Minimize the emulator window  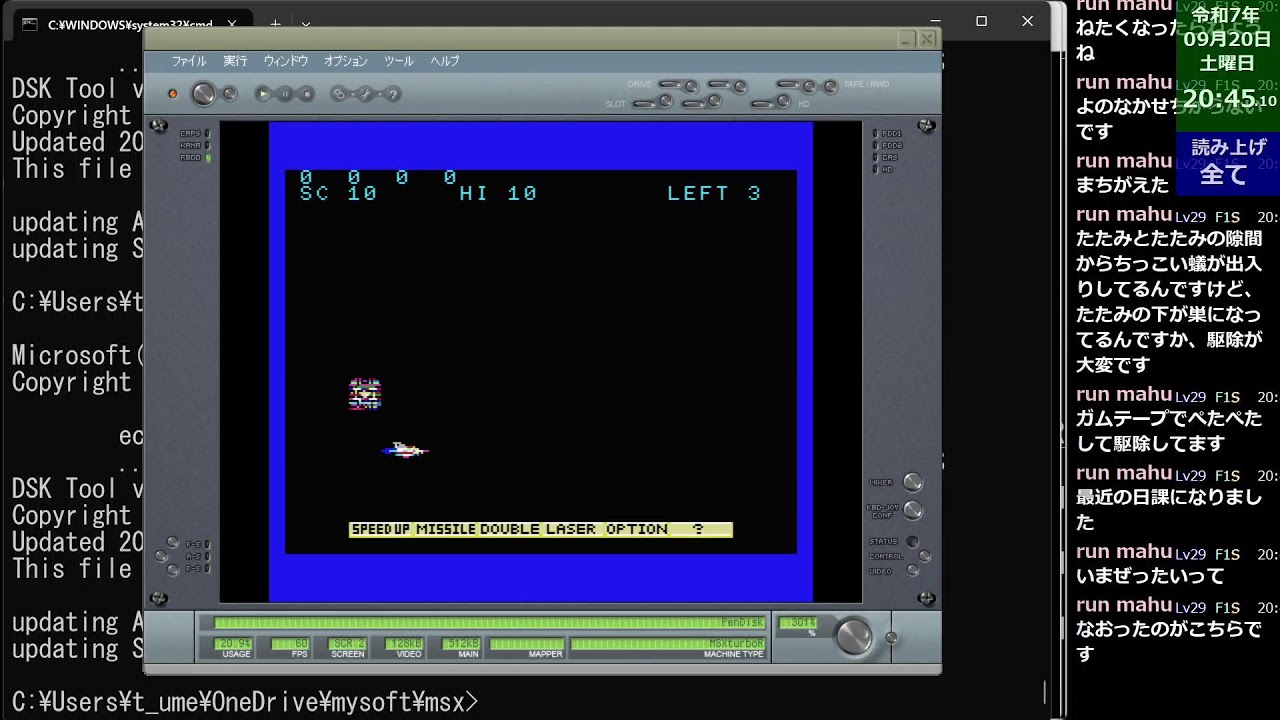point(905,39)
